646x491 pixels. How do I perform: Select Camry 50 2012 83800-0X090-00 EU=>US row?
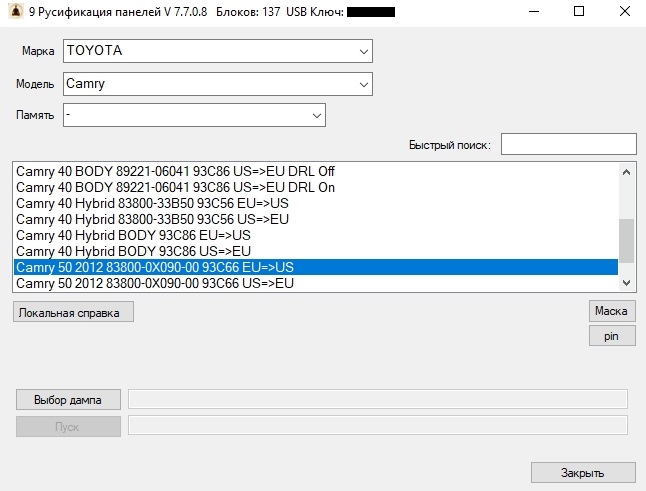coord(316,267)
